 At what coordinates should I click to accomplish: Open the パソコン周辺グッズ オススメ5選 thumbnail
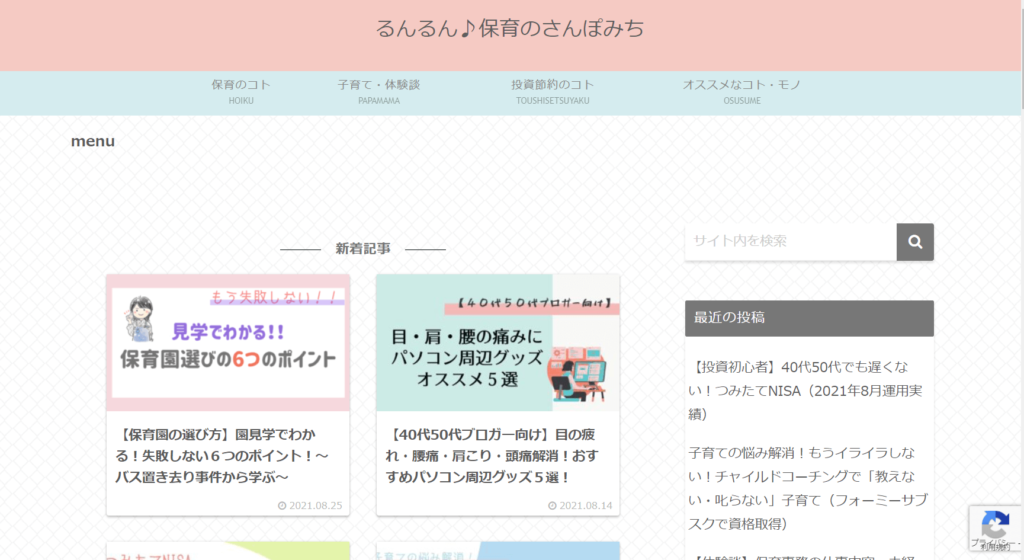[x=497, y=343]
